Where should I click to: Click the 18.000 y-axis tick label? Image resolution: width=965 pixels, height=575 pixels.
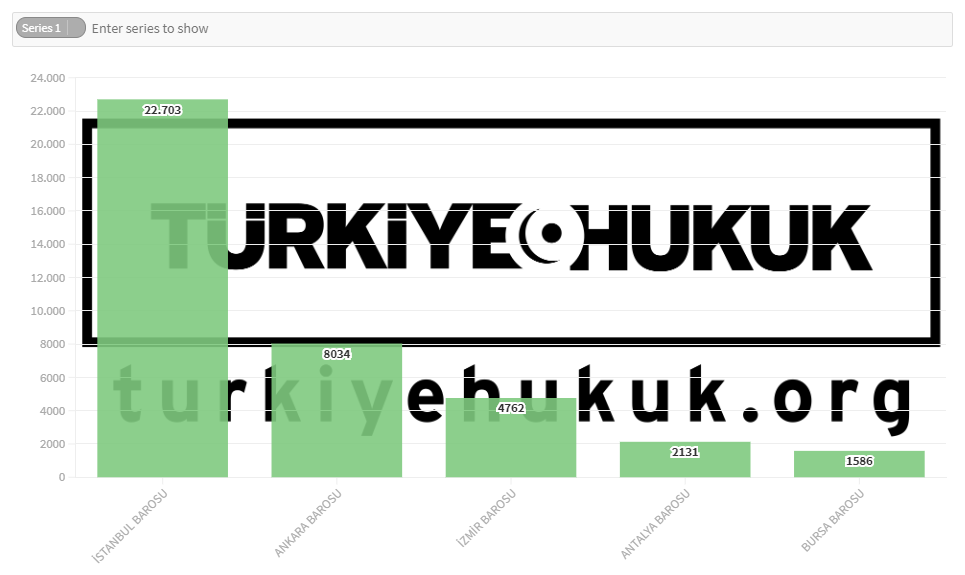(x=47, y=178)
